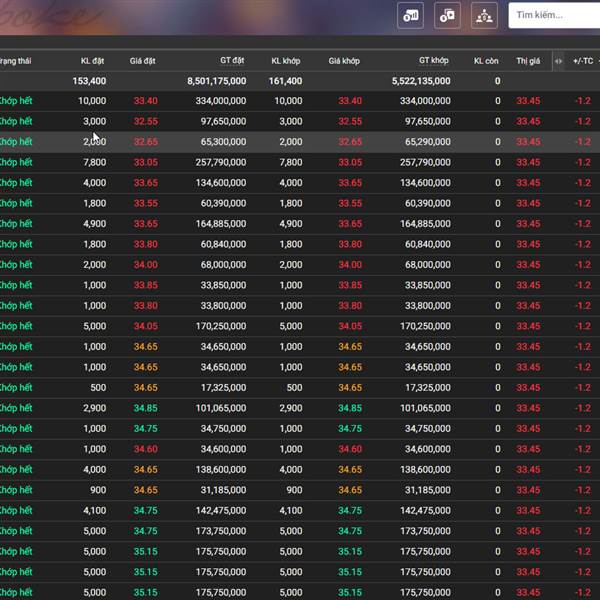Open the coin and document icon
The height and width of the screenshot is (600, 600).
(447, 15)
